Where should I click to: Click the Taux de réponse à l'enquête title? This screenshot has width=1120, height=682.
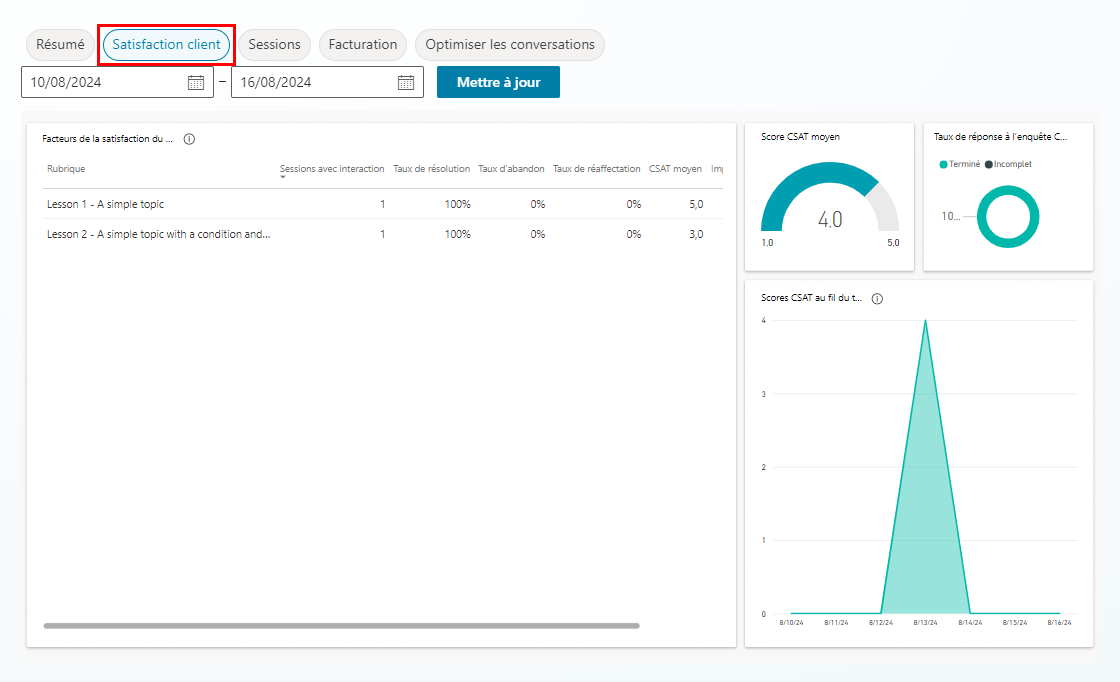point(1000,136)
